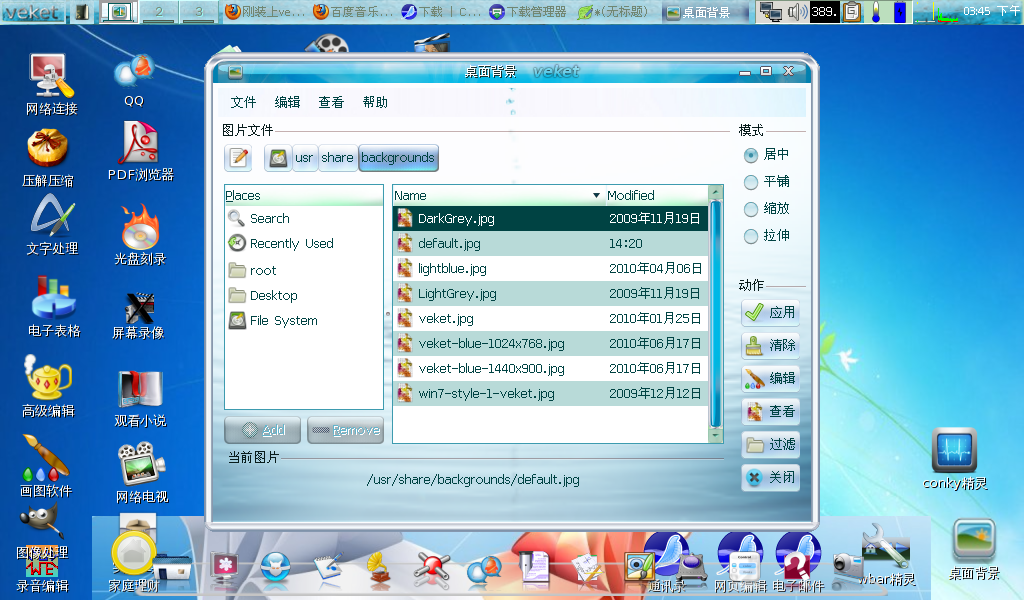
Task: Select the lightblue.jpg file
Action: click(x=551, y=268)
